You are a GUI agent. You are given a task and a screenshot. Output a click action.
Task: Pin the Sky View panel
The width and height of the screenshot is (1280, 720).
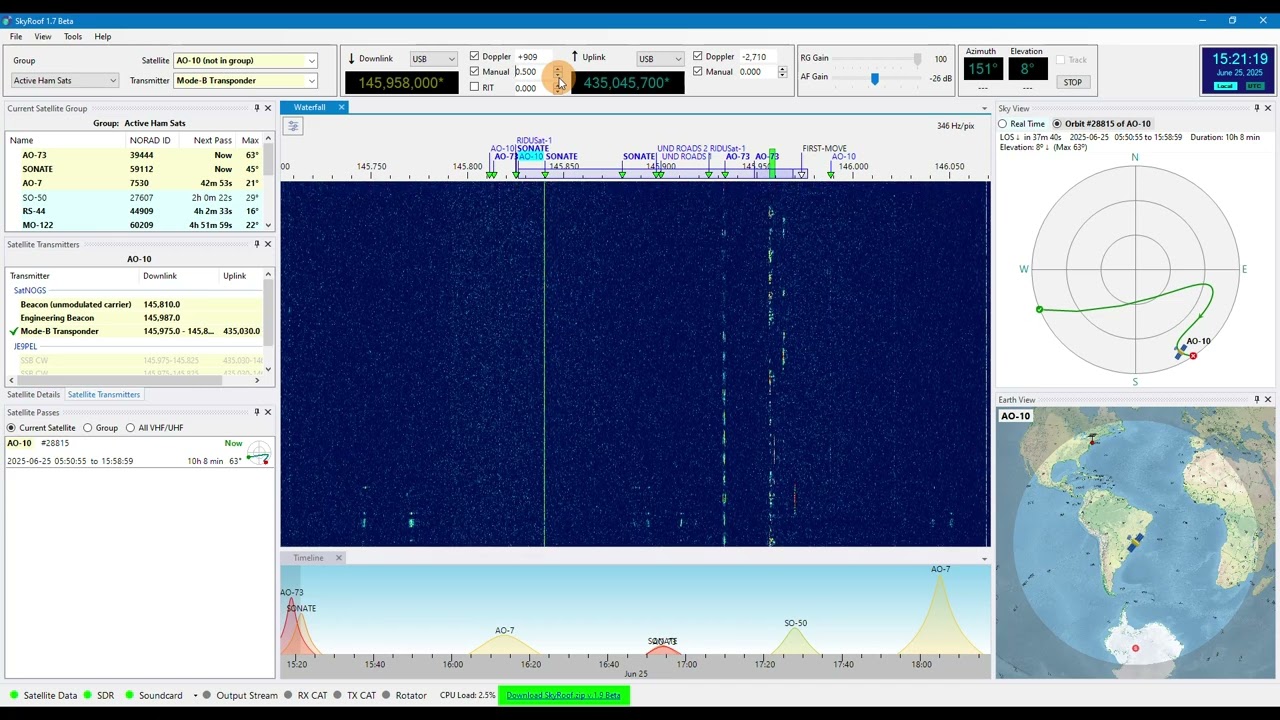click(x=1257, y=108)
